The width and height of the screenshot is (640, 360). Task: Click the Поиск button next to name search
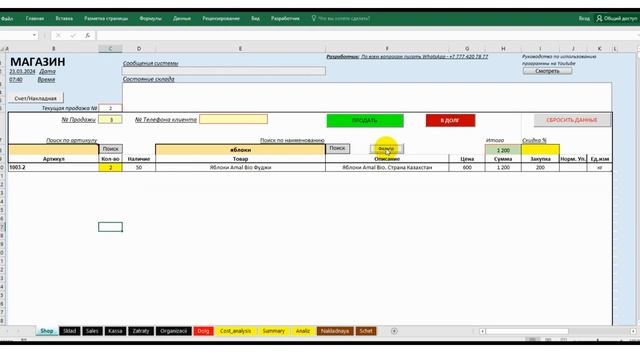[337, 149]
